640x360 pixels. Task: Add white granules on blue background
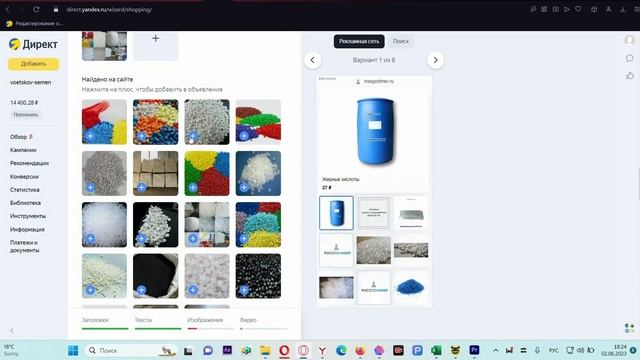(244, 187)
